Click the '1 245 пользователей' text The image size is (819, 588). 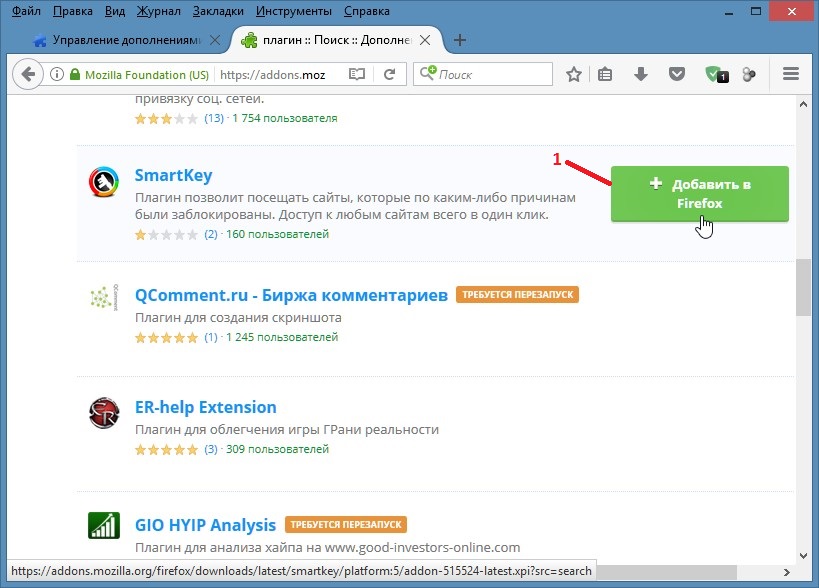point(282,337)
